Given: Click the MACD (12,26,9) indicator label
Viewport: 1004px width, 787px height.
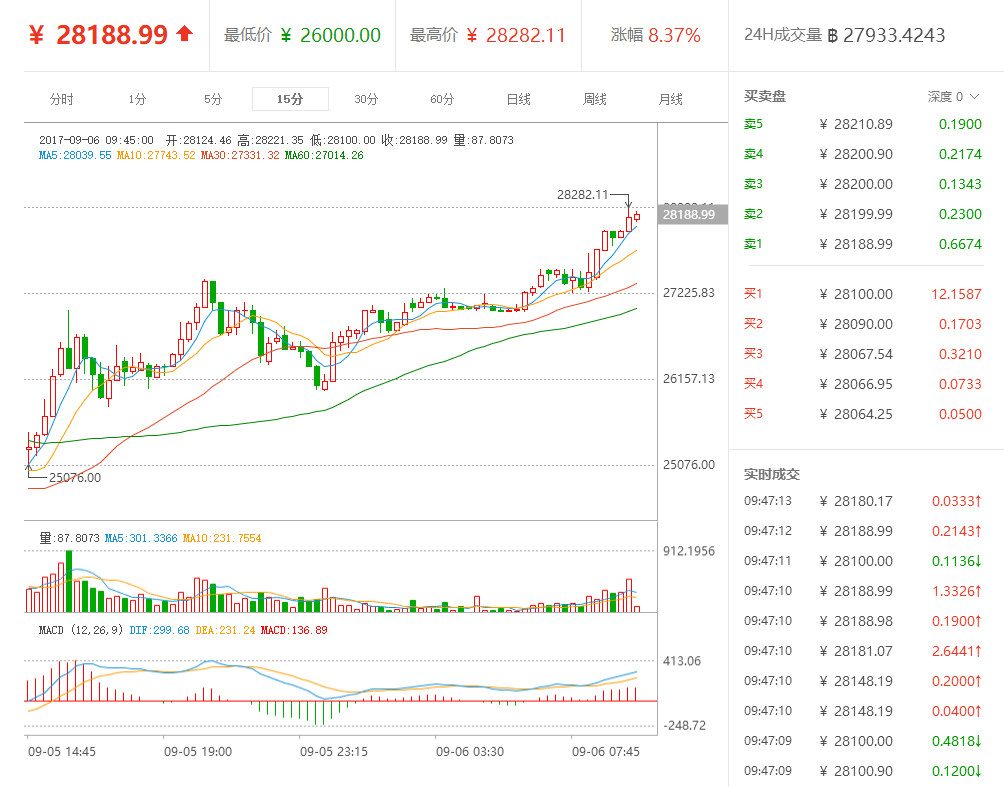Looking at the screenshot, I should [x=81, y=630].
